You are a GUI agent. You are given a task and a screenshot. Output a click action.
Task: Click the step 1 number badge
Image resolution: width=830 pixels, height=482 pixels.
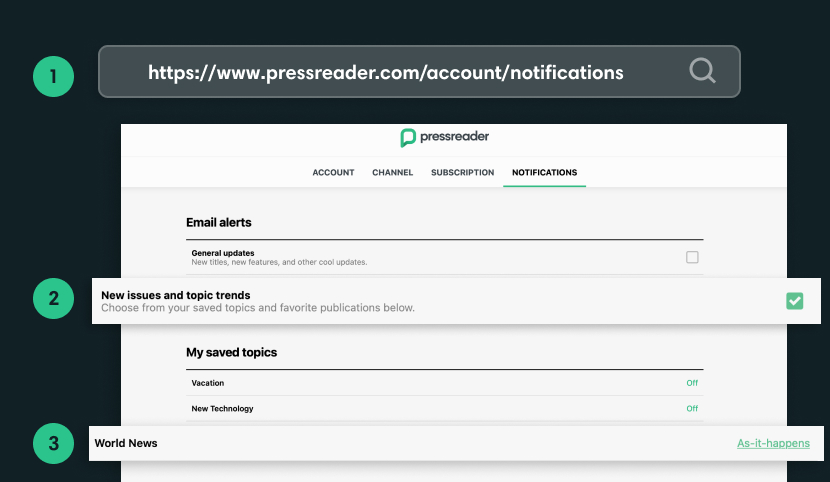click(x=54, y=76)
